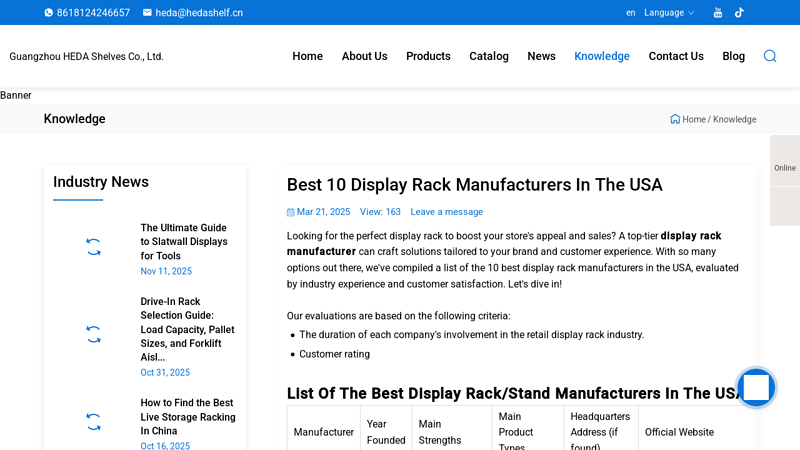The image size is (800, 450).
Task: Go to the Home menu item
Action: click(308, 56)
